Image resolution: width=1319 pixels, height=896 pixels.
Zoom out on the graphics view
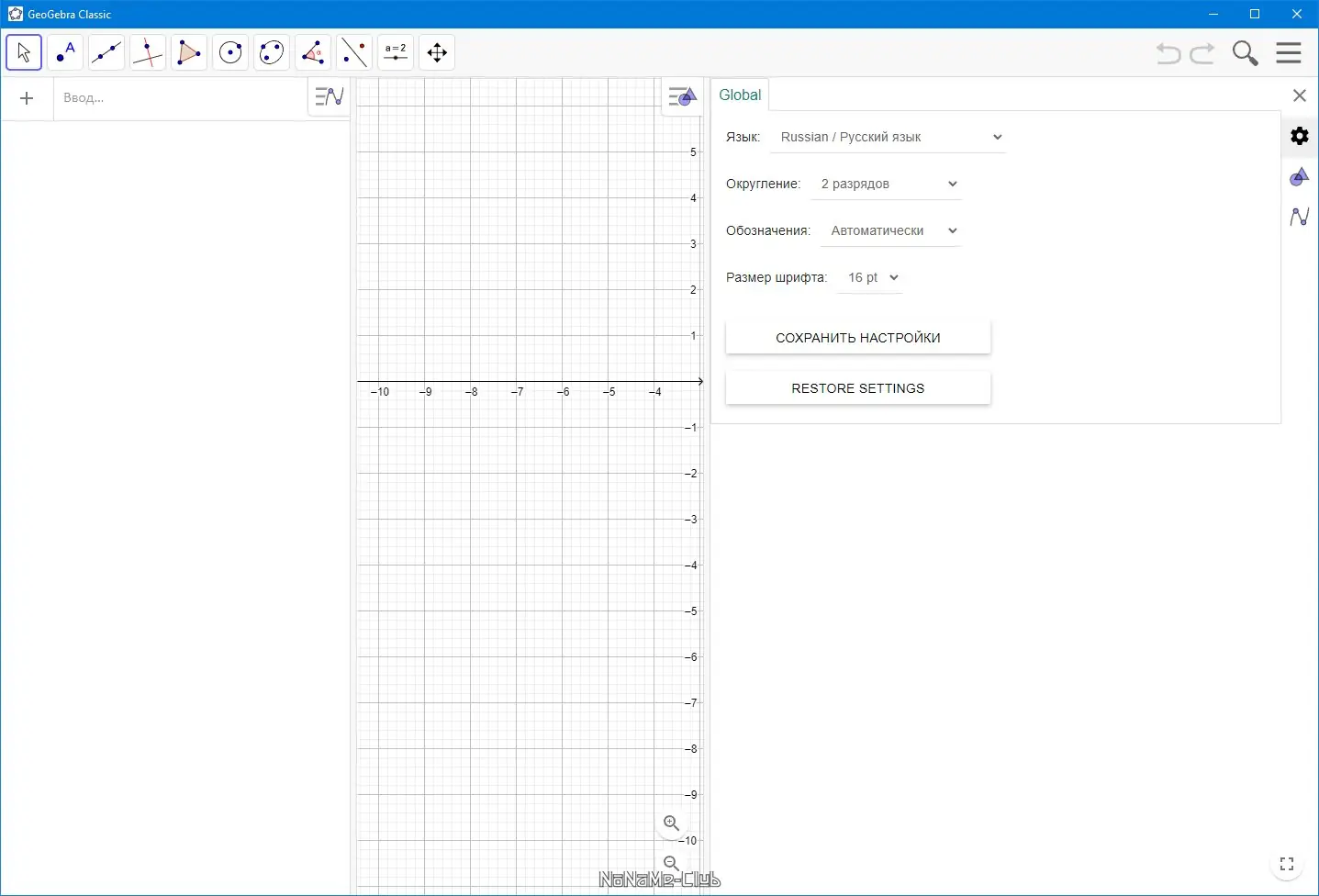672,864
